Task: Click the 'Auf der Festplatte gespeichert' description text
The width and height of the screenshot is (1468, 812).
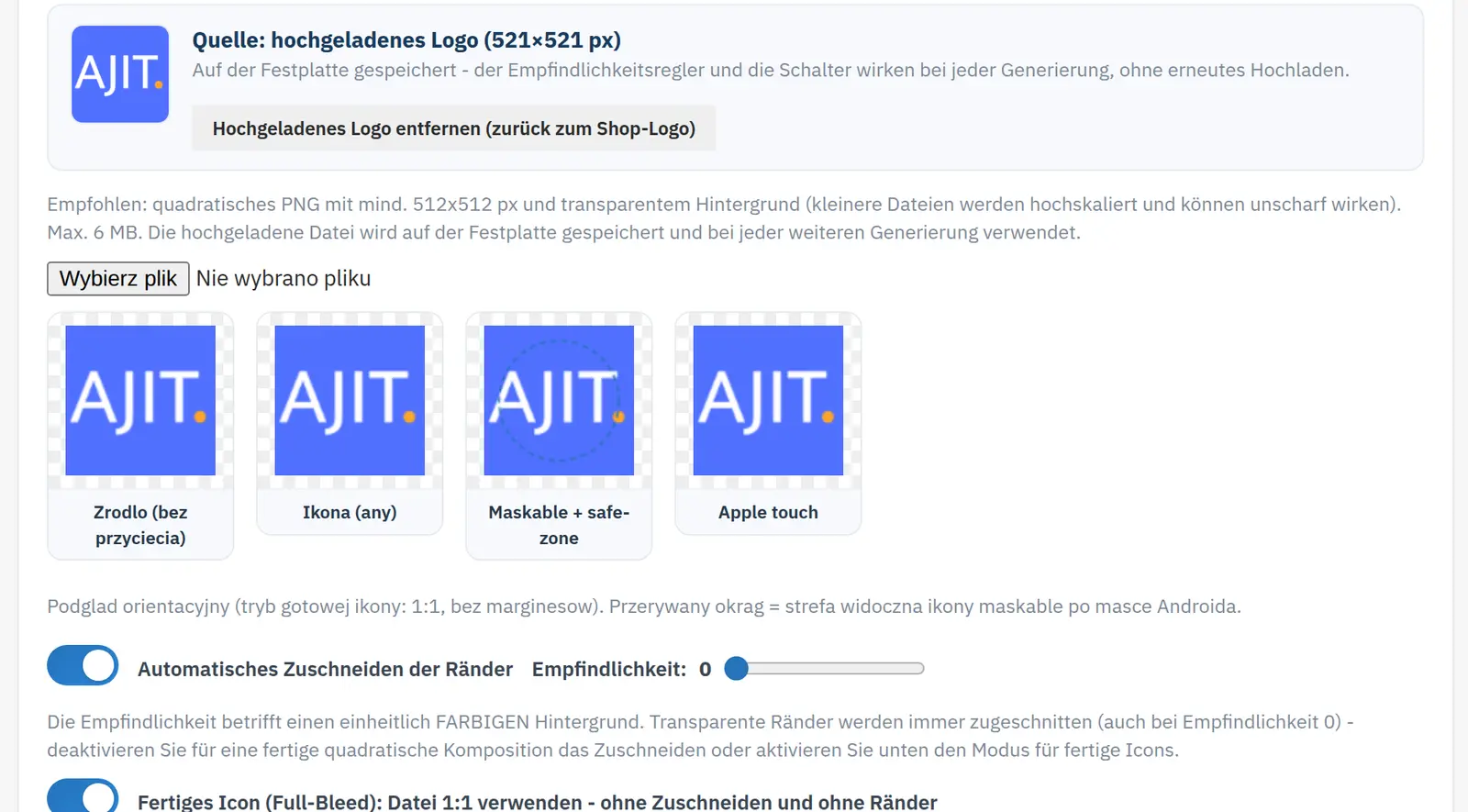Action: click(x=771, y=71)
